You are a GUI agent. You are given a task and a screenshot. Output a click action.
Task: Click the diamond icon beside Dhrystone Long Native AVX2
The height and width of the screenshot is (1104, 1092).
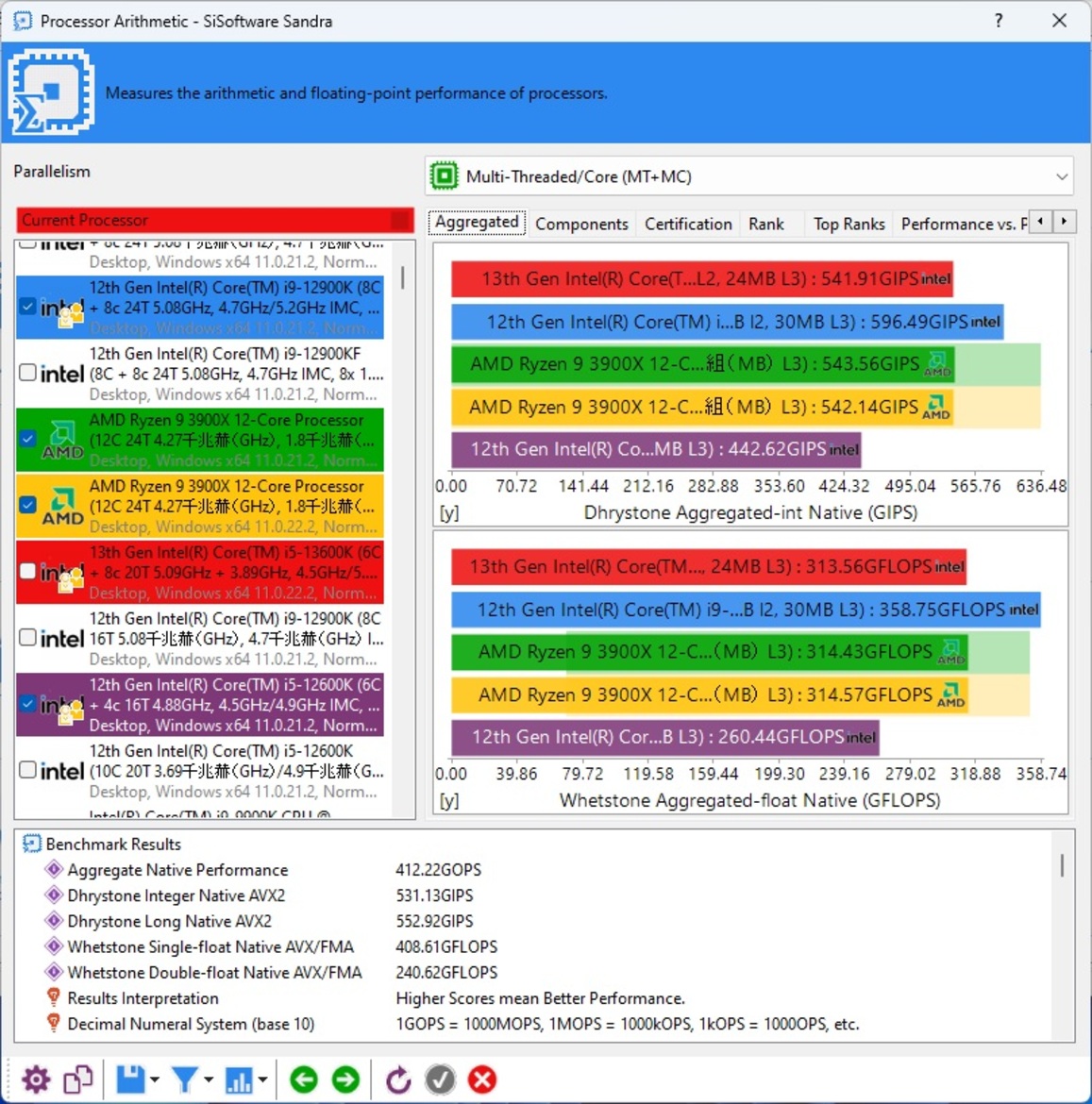[54, 921]
